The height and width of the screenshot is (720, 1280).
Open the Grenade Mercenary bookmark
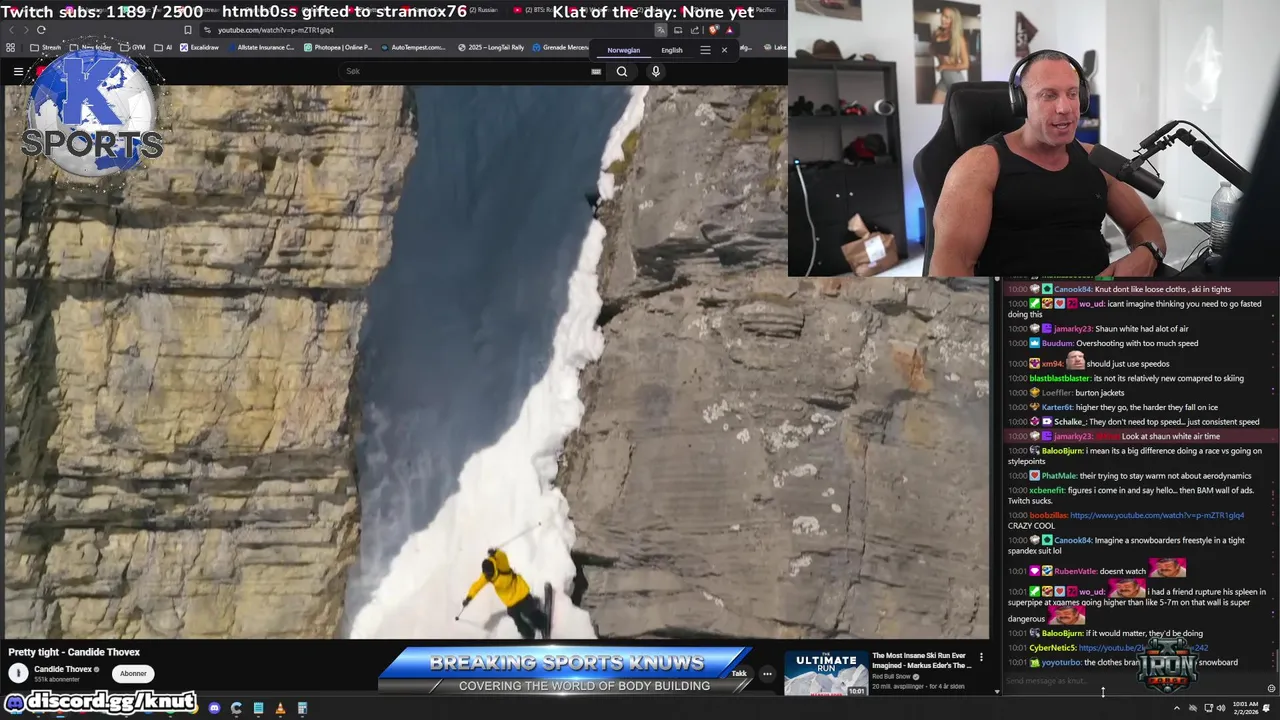(x=561, y=47)
